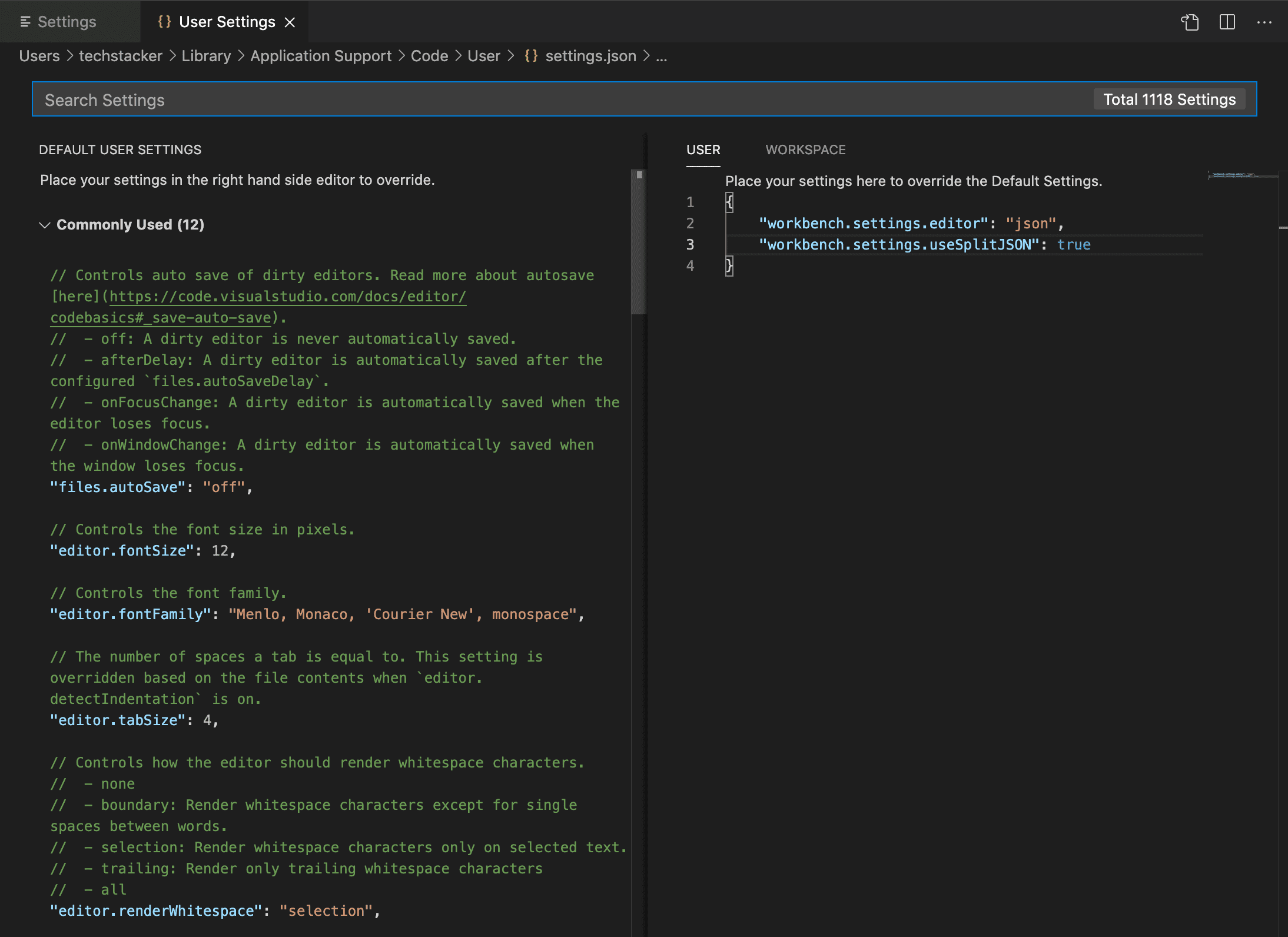This screenshot has height=937, width=1288.
Task: Toggle the useSplitJSON value to false
Action: click(x=1074, y=244)
